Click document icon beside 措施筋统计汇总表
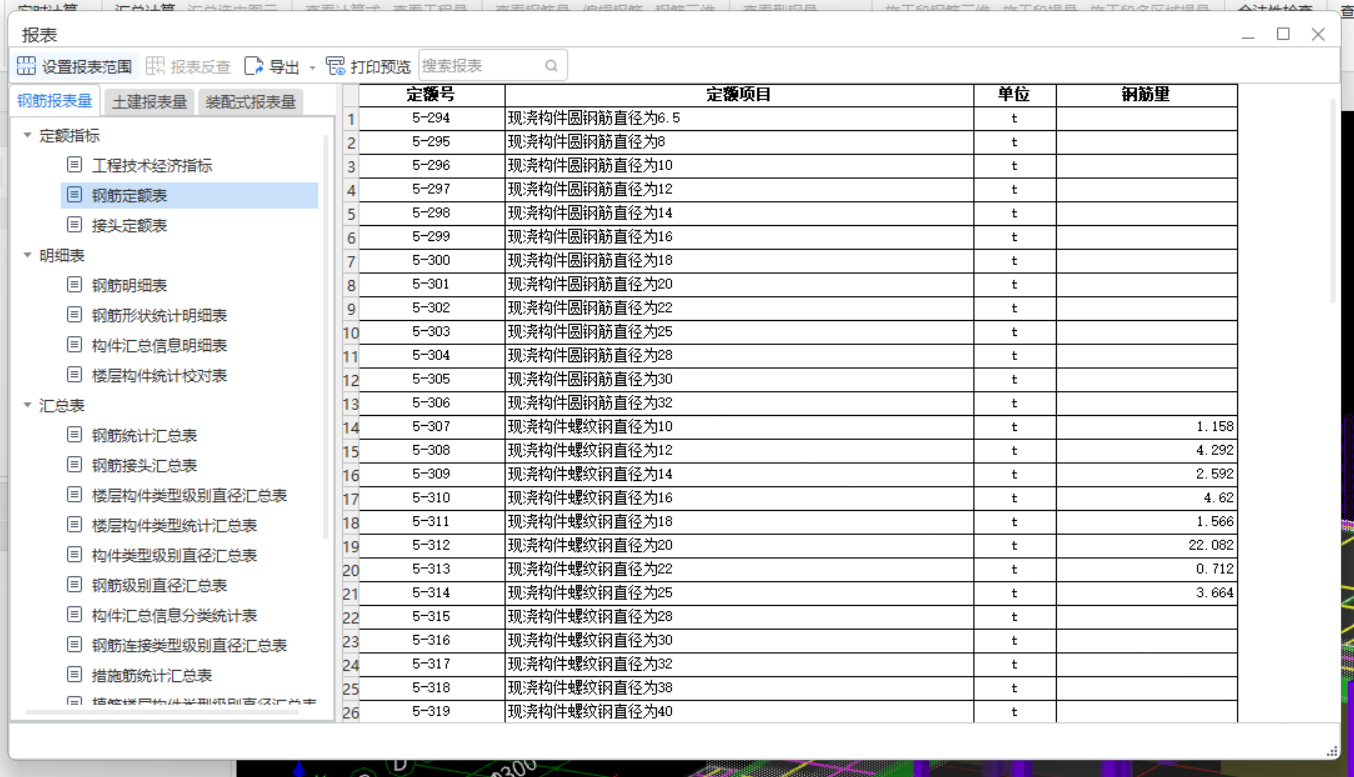This screenshot has width=1354, height=777. [x=74, y=675]
